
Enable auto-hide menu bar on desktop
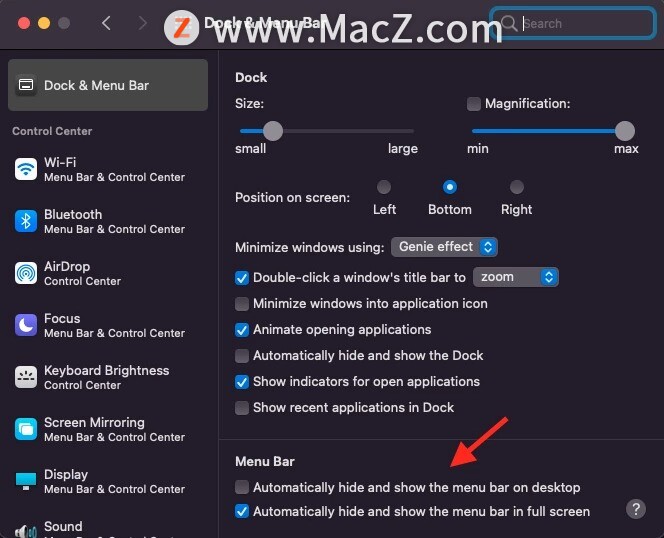tap(242, 487)
